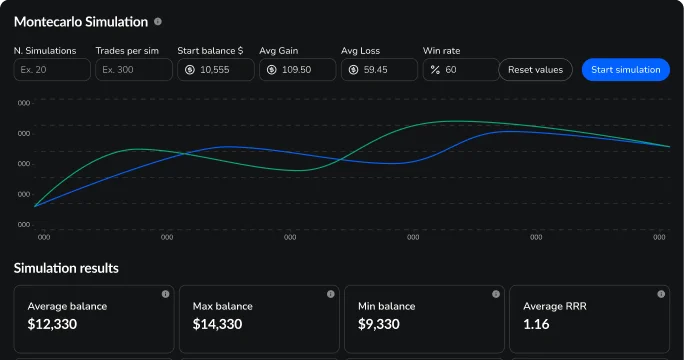684x360 pixels.
Task: Click the dollar icon in Start balance field
Action: [x=190, y=70]
